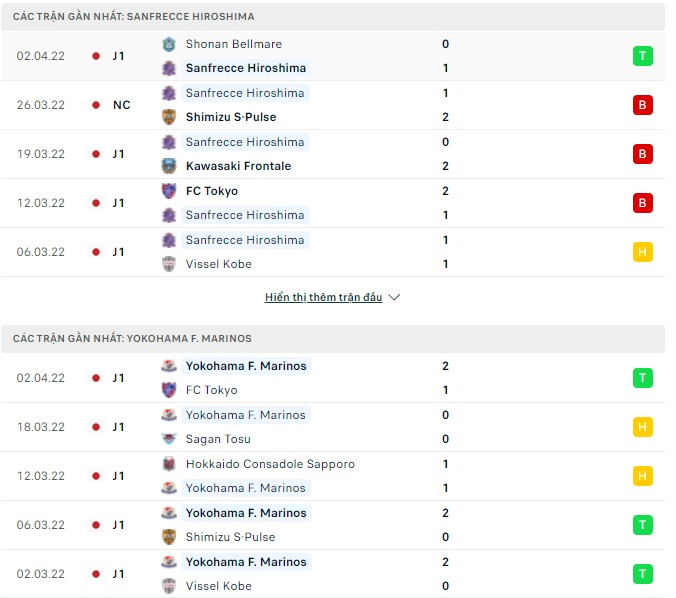Open the Sanfrecce Hiroshima recent matches section header
The height and width of the screenshot is (598, 676).
(x=134, y=17)
